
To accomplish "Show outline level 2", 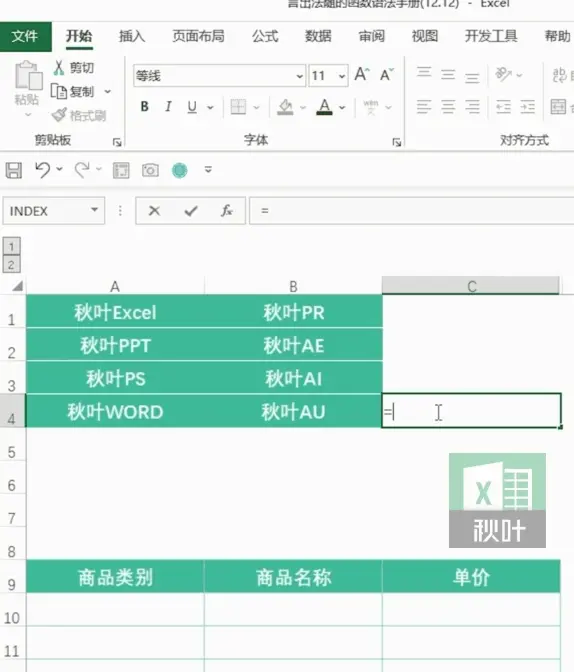I will (12, 265).
